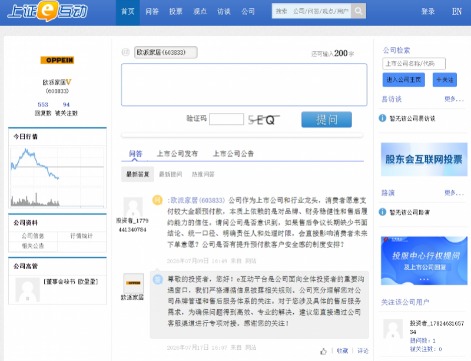Screen dimensions: 471x361
Task: Switch language to EN
Action: pyautogui.click(x=457, y=12)
